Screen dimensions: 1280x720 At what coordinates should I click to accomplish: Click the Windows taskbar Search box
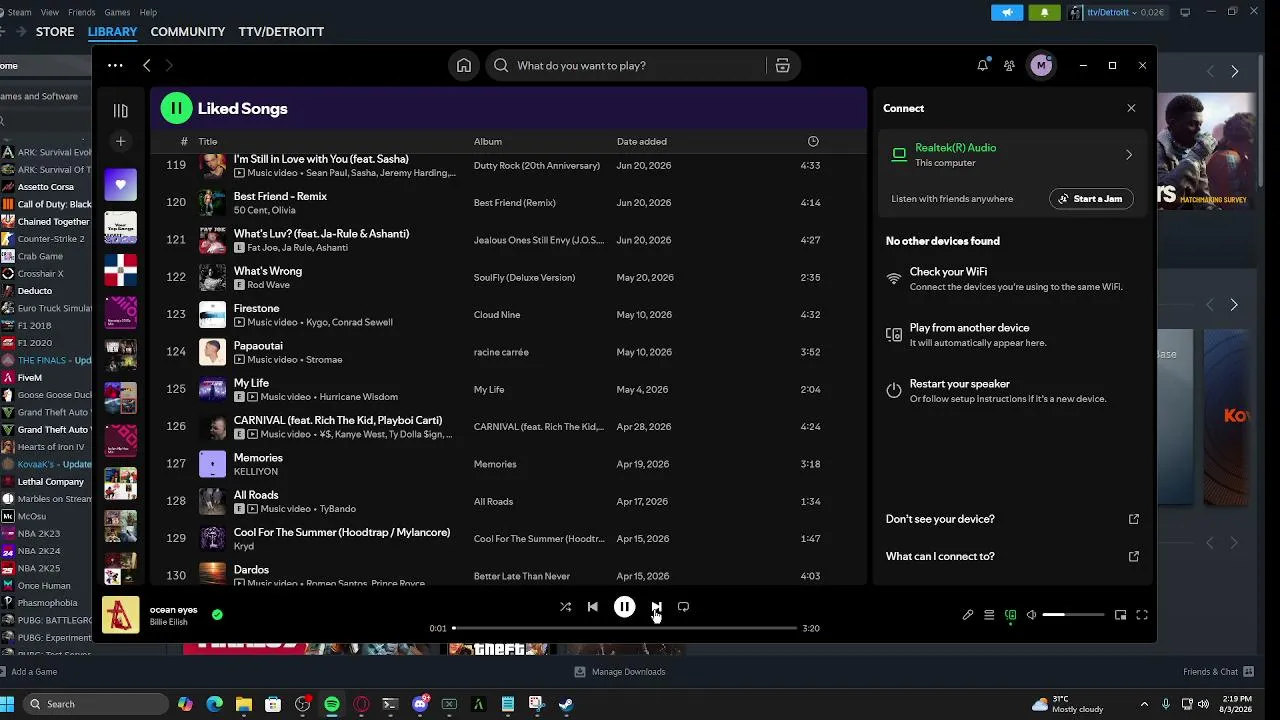point(96,704)
